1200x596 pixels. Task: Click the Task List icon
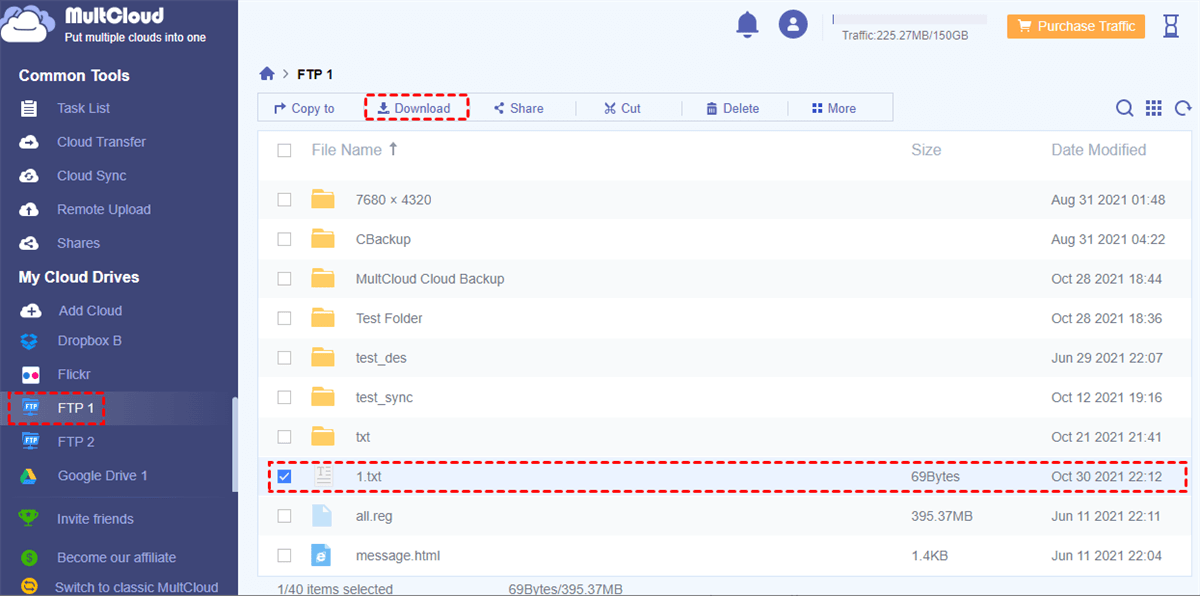[29, 108]
